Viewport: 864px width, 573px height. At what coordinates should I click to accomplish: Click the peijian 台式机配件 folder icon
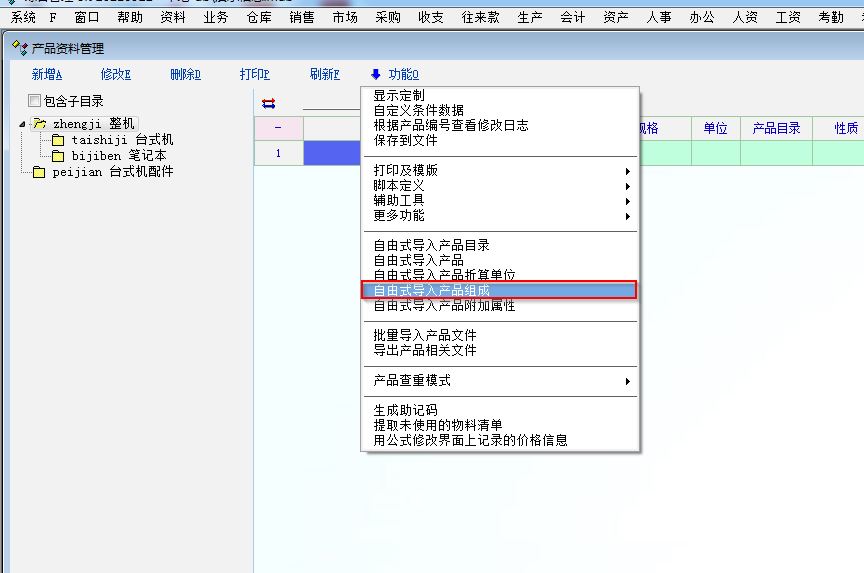[x=39, y=172]
